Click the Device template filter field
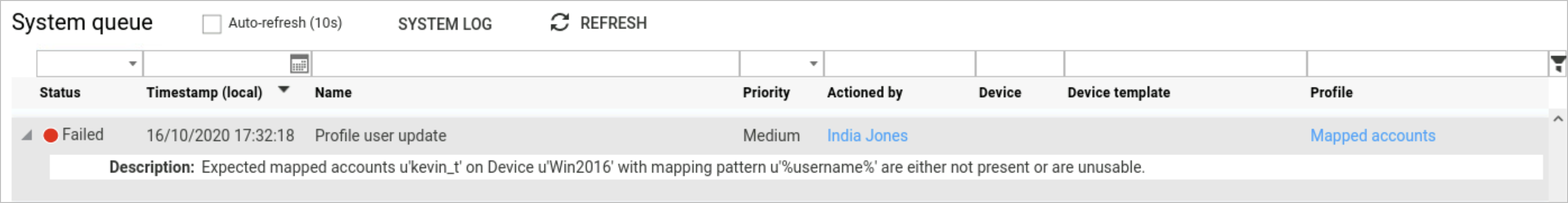The width and height of the screenshot is (1568, 203). click(1184, 64)
